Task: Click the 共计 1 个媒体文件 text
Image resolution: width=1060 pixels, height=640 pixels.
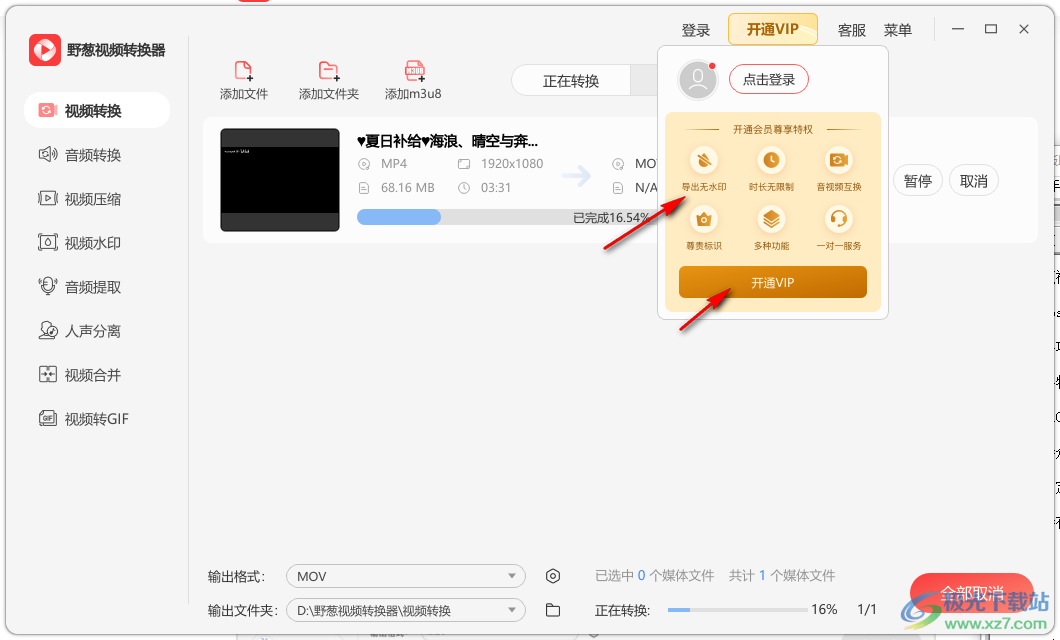Action: click(781, 576)
